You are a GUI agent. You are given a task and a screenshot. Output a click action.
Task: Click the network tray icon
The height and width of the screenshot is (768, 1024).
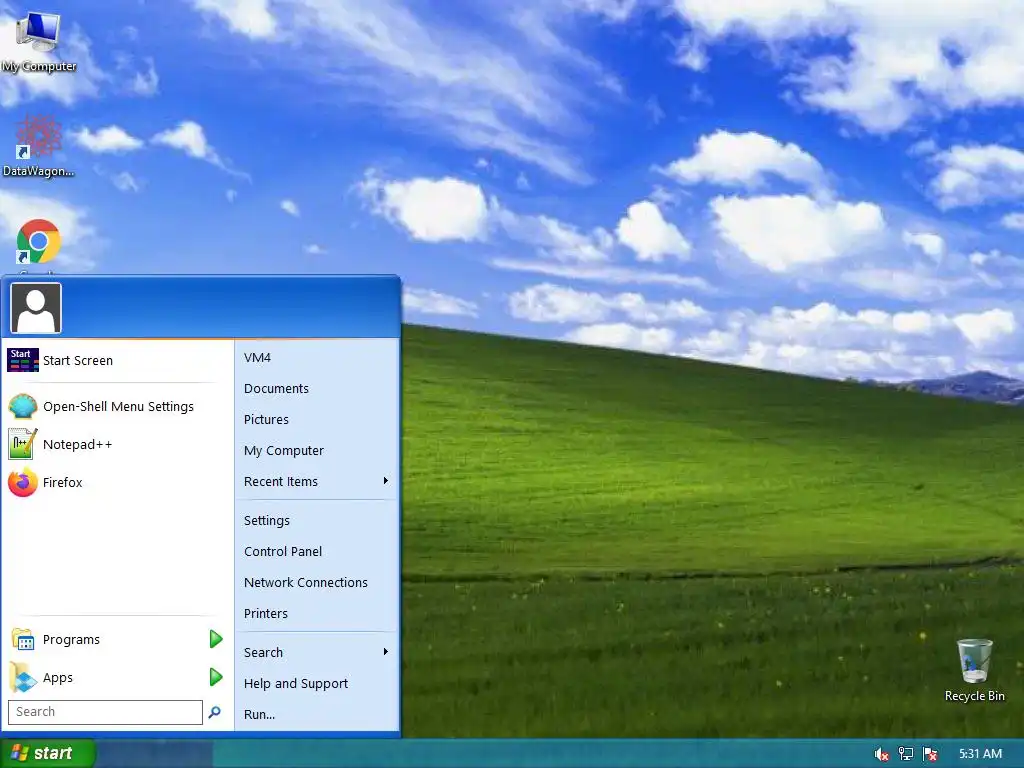906,754
